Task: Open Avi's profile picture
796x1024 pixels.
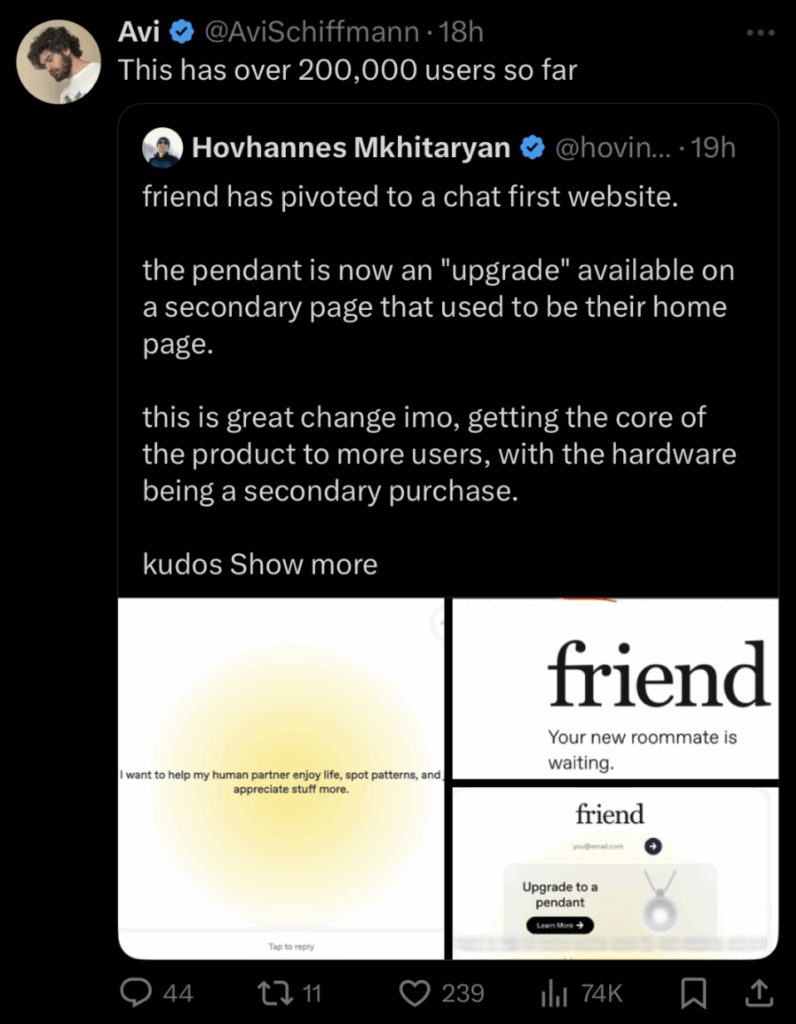Action: [x=59, y=62]
